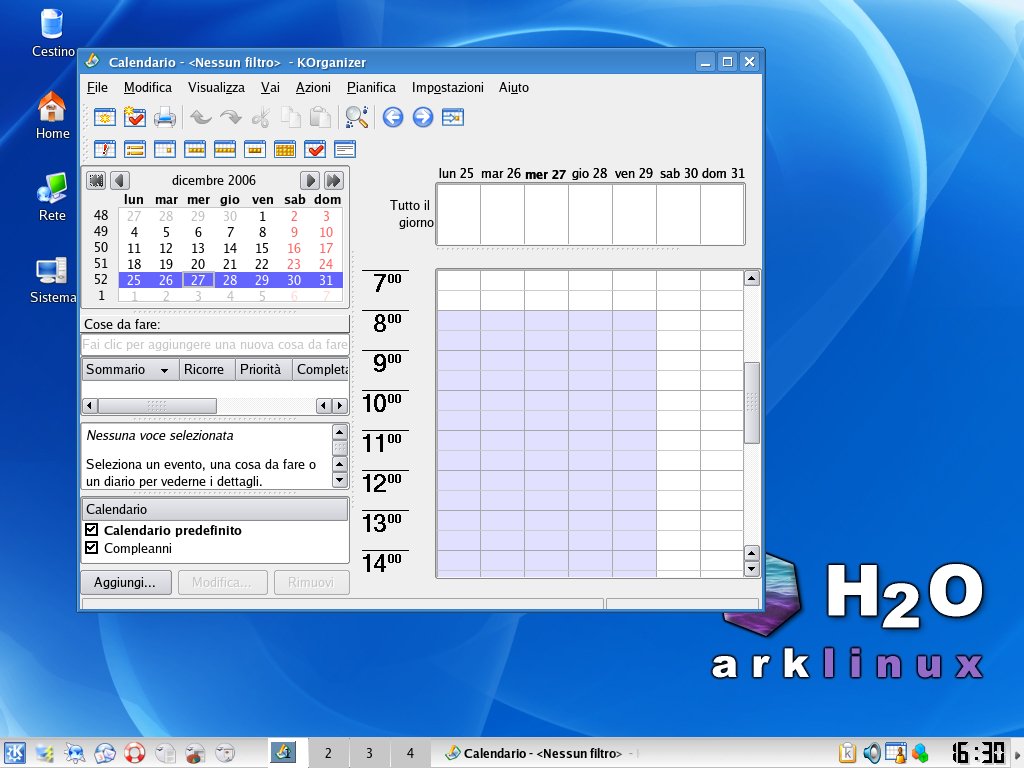Open the Pianifica menu
The image size is (1024, 768).
(371, 88)
